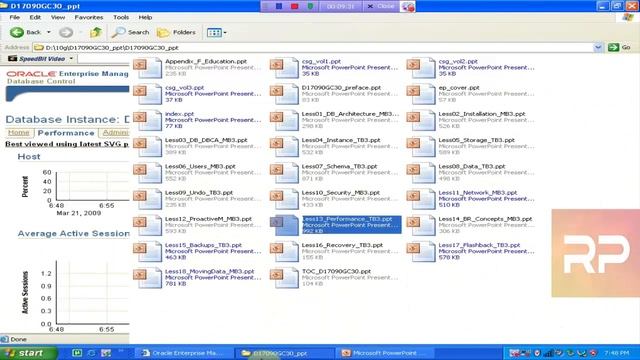640x360 pixels.
Task: Select Less10_Security_MB3.ppt file icon
Action: click(x=284, y=199)
